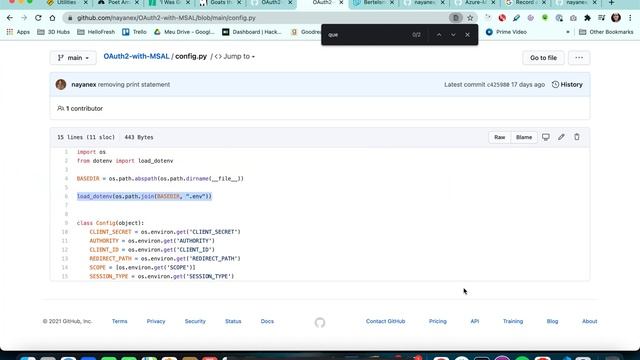Click the Go to file button
The width and height of the screenshot is (640, 360).
click(x=543, y=58)
